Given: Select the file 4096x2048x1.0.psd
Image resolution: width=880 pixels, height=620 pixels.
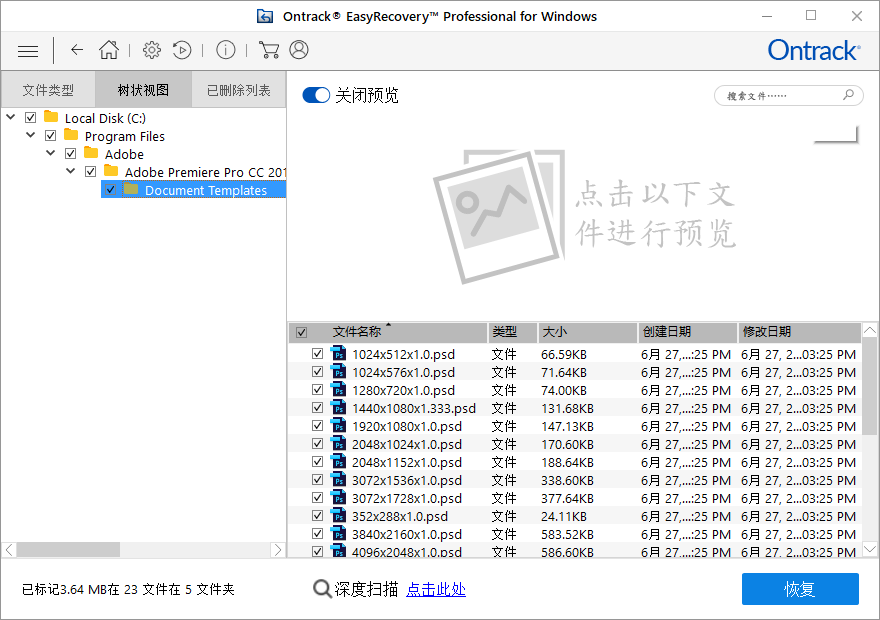Looking at the screenshot, I should point(407,552).
